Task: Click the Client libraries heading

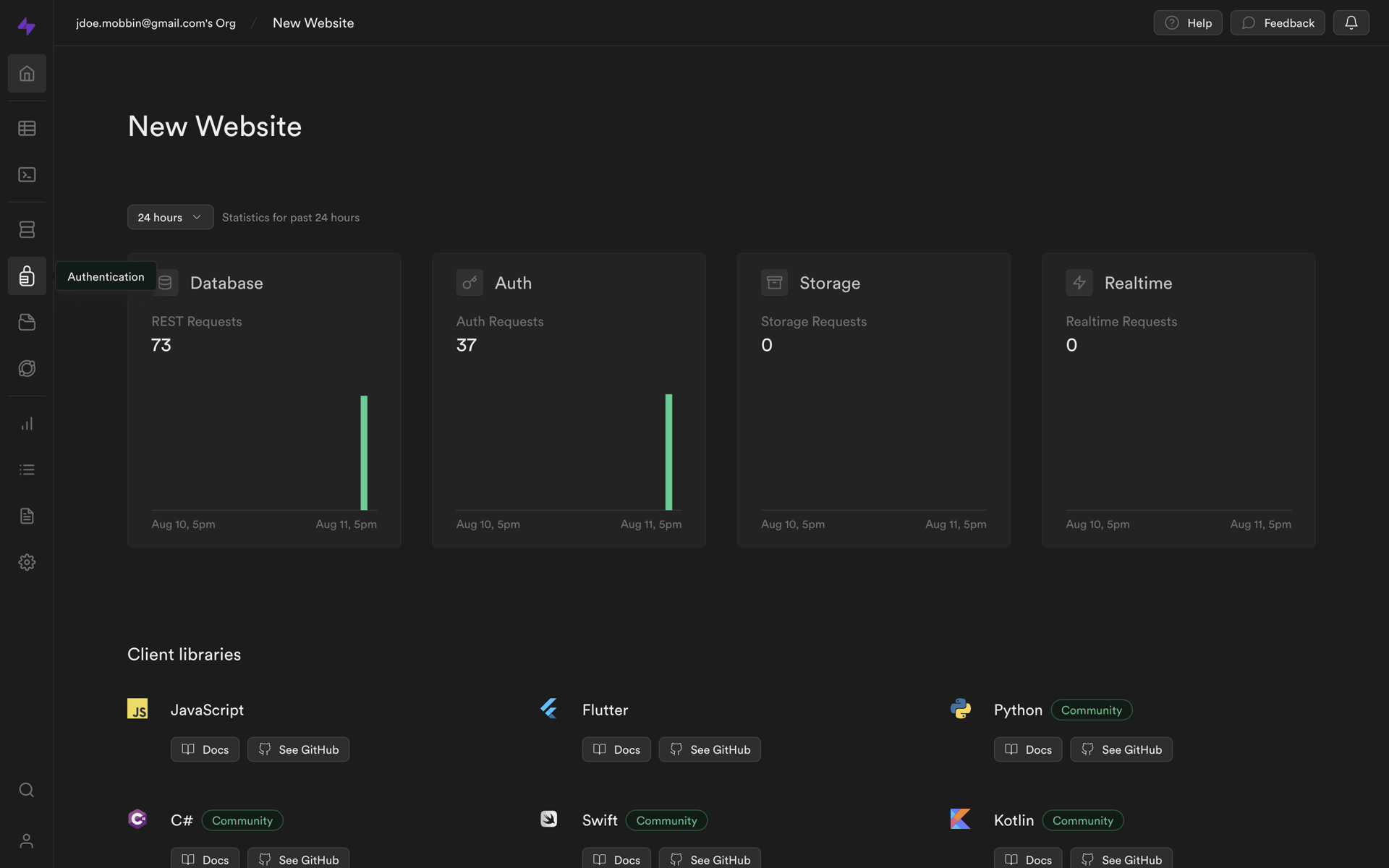Action: (x=184, y=654)
